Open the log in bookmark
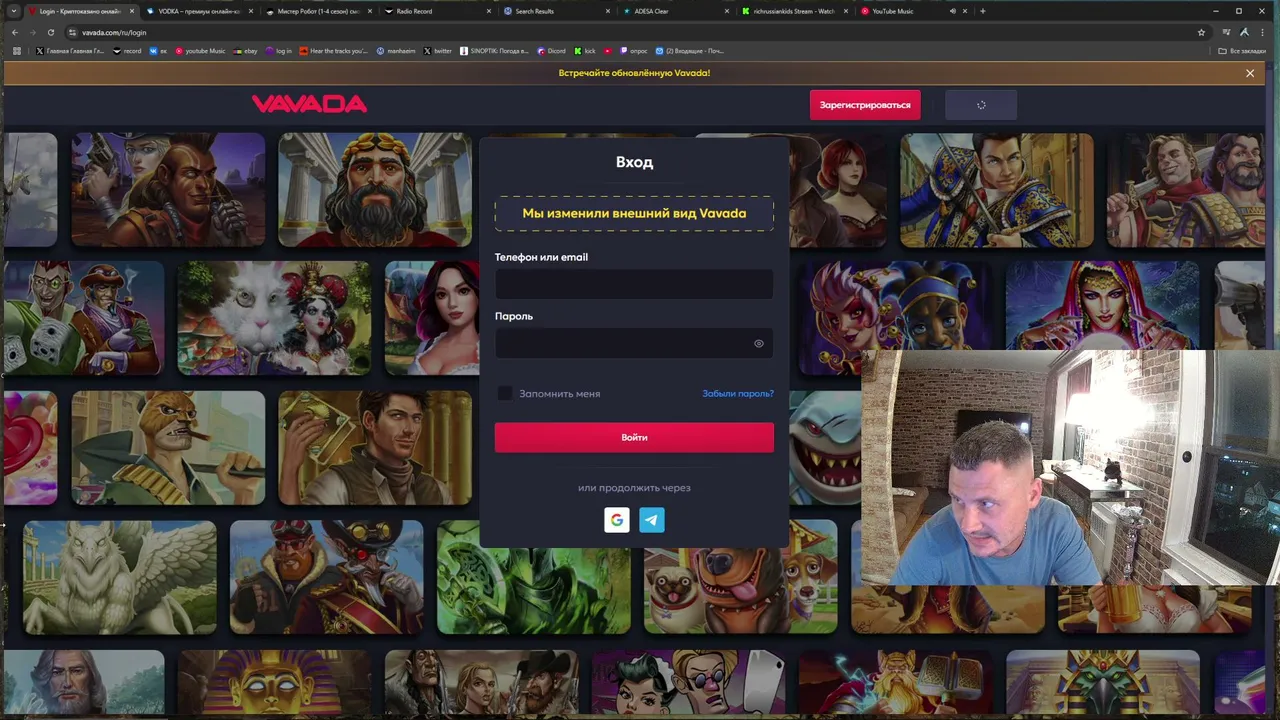 pos(279,51)
